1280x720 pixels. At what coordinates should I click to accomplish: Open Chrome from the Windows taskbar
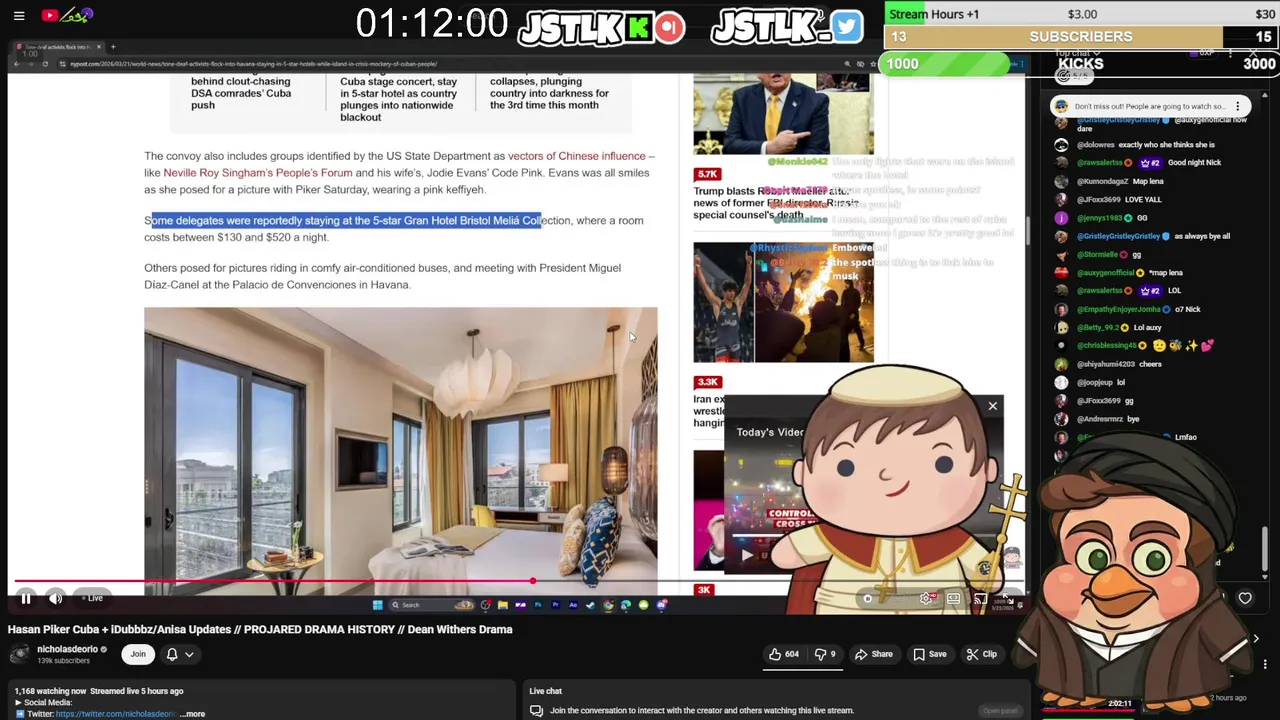point(608,605)
